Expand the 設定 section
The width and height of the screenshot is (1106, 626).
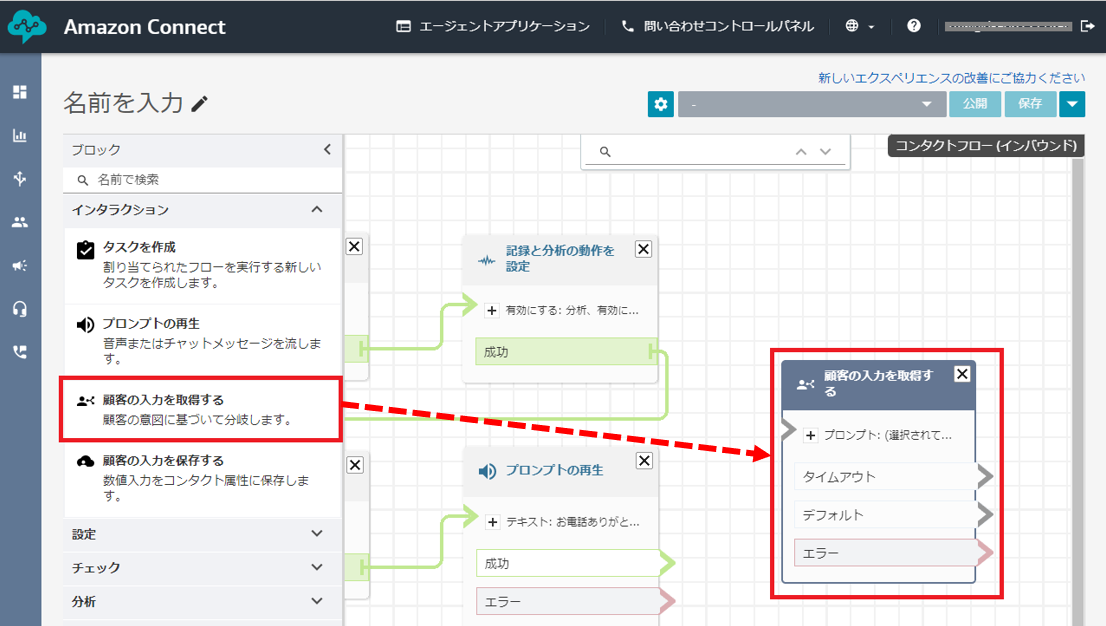(x=203, y=534)
